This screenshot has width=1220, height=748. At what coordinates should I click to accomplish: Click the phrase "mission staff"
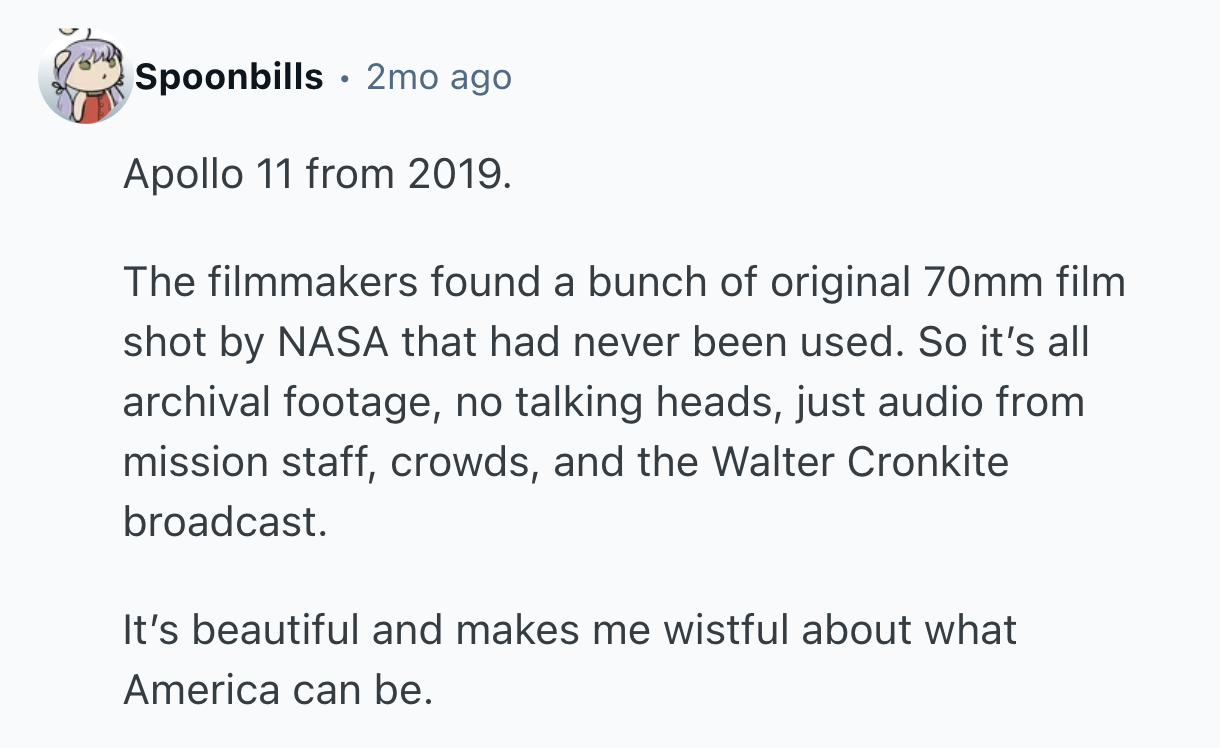pyautogui.click(x=249, y=463)
